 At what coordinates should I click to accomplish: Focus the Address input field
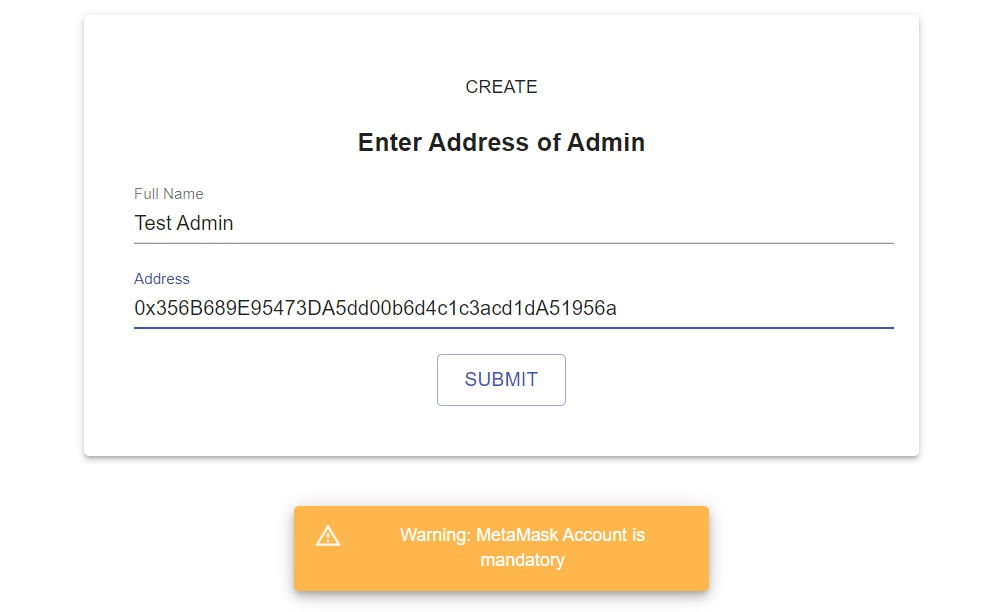pos(513,308)
